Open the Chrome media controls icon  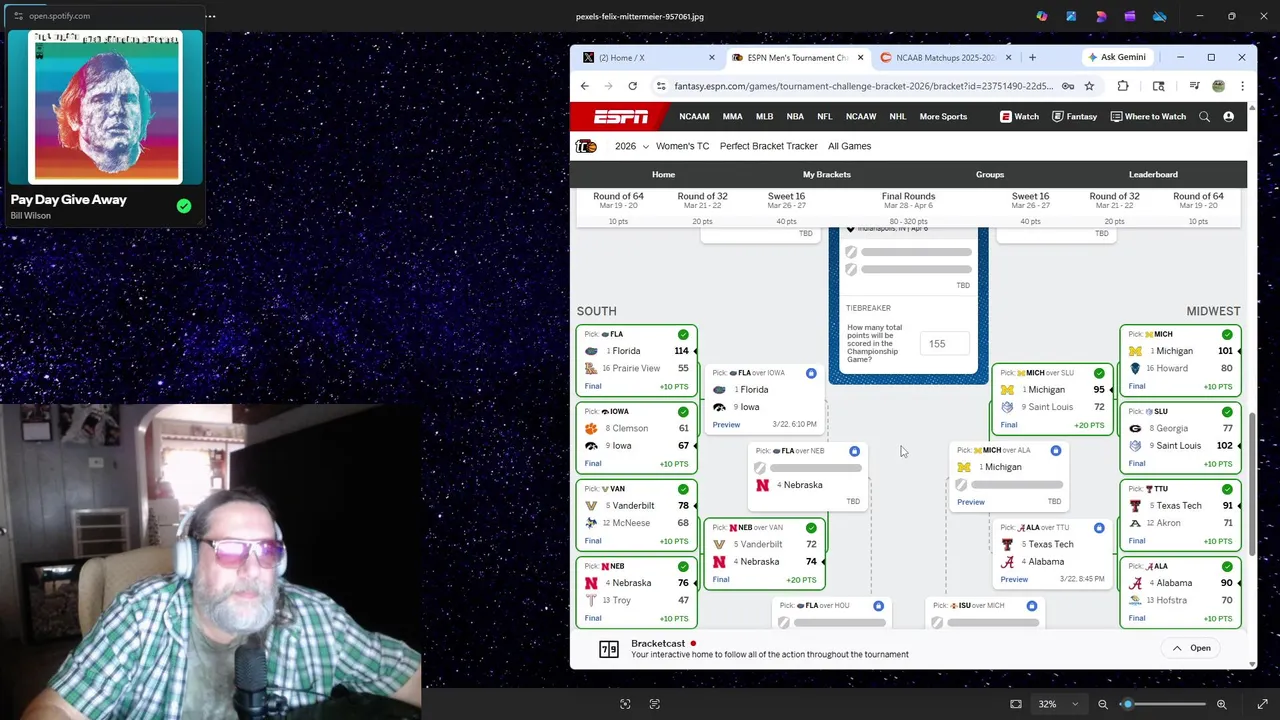1194,86
